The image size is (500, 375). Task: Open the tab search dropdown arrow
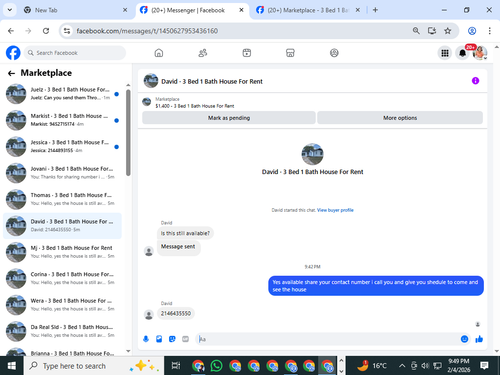tap(10, 10)
